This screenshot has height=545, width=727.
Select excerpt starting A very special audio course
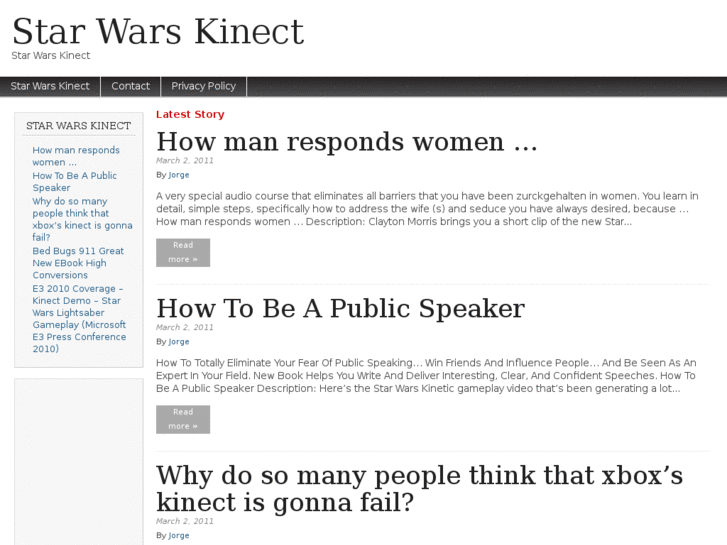427,209
